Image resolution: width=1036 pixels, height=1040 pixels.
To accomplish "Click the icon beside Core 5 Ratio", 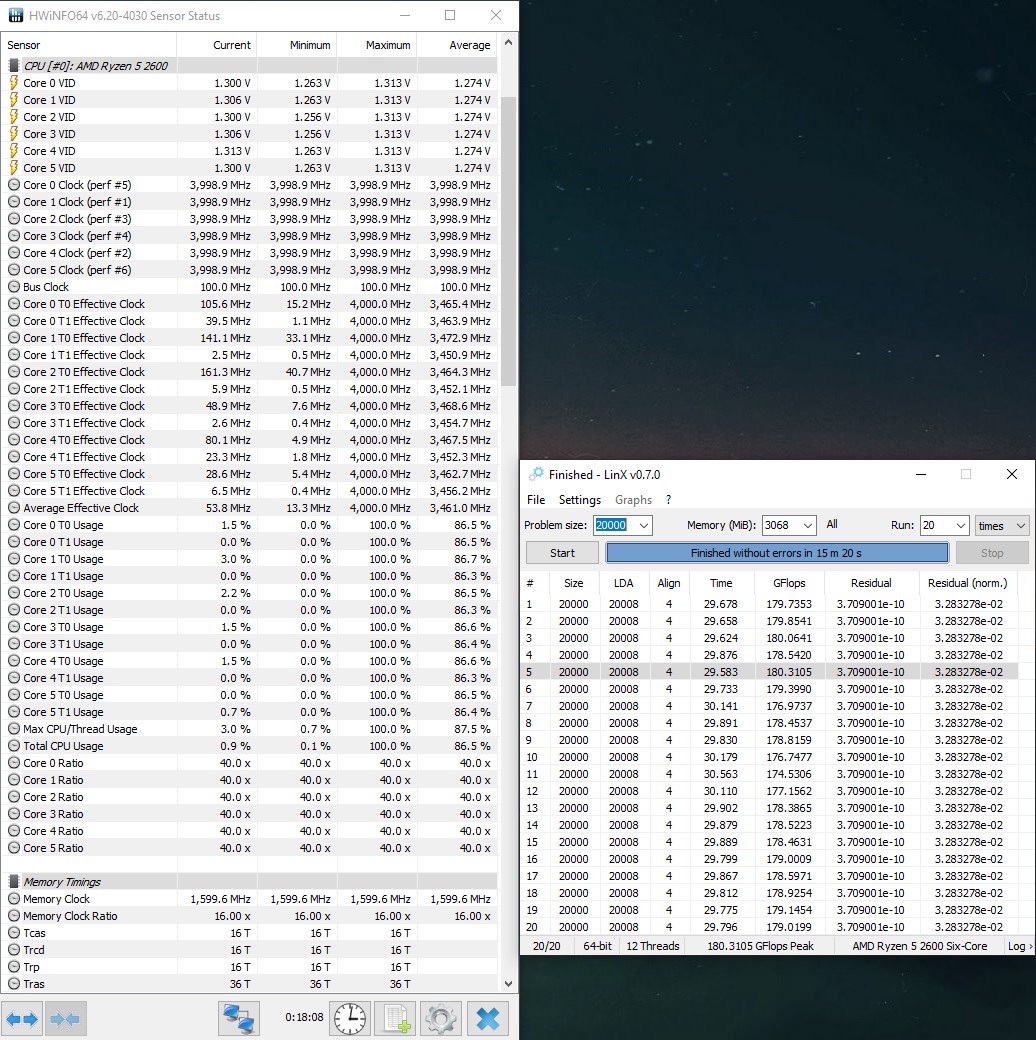I will click(x=13, y=848).
